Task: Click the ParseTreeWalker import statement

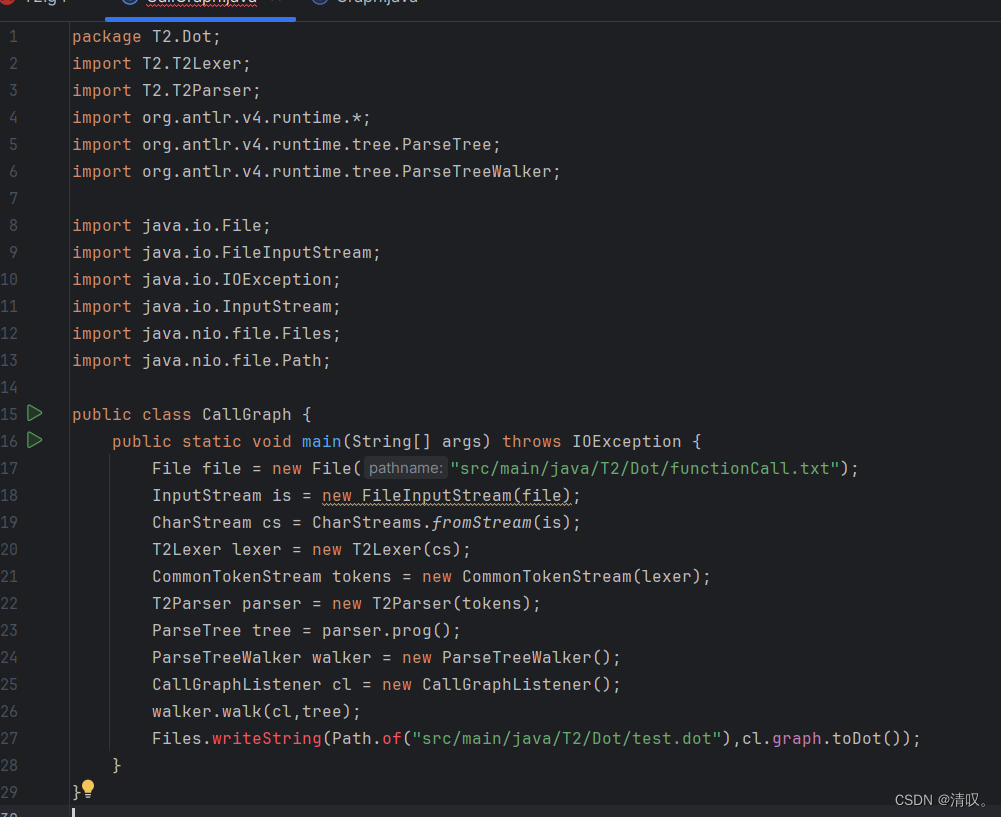Action: pyautogui.click(x=316, y=172)
